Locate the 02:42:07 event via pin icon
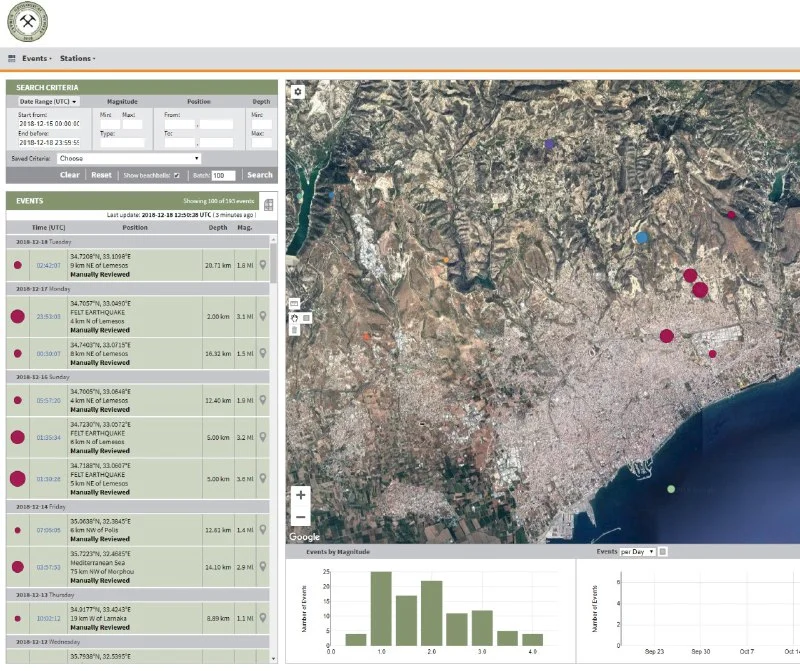 (x=263, y=266)
